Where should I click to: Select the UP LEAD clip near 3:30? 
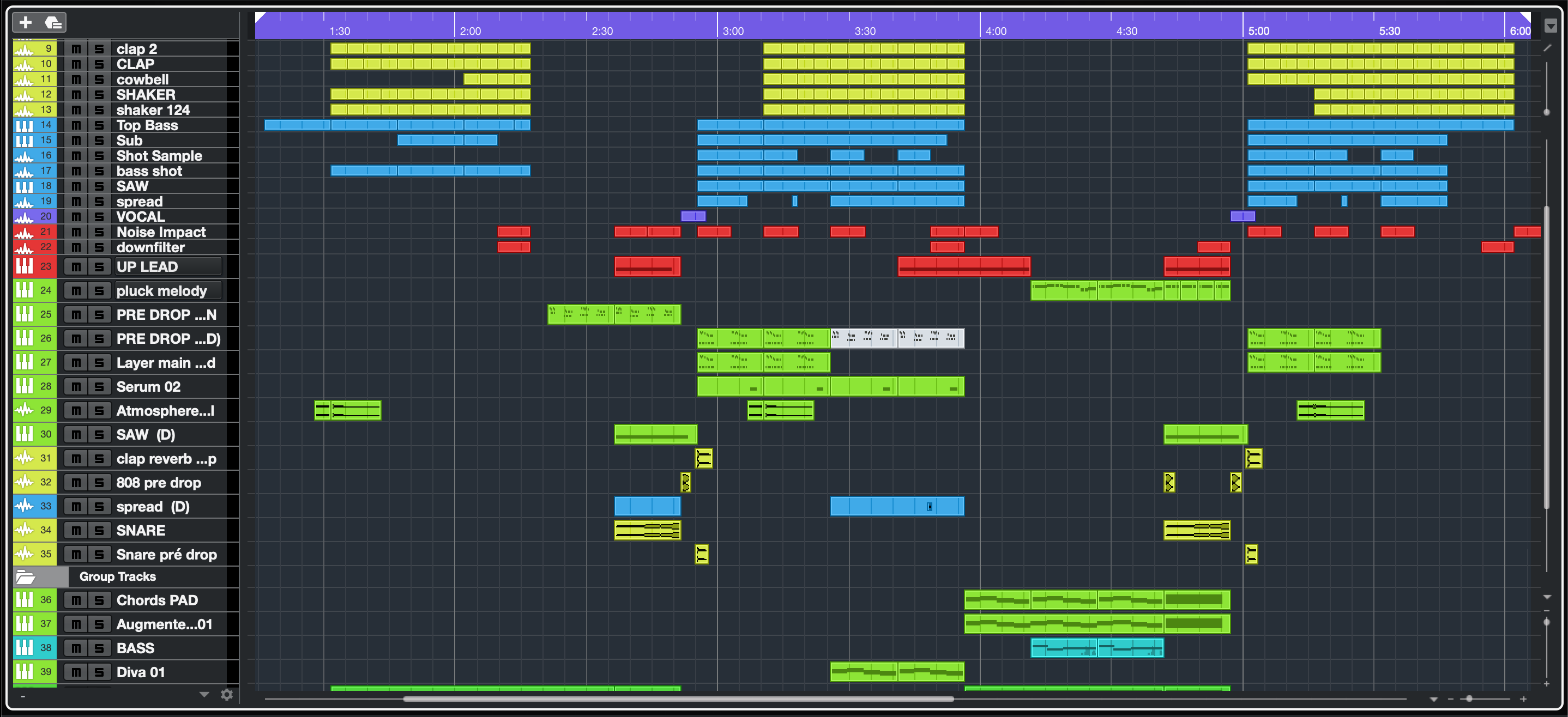[x=964, y=266]
